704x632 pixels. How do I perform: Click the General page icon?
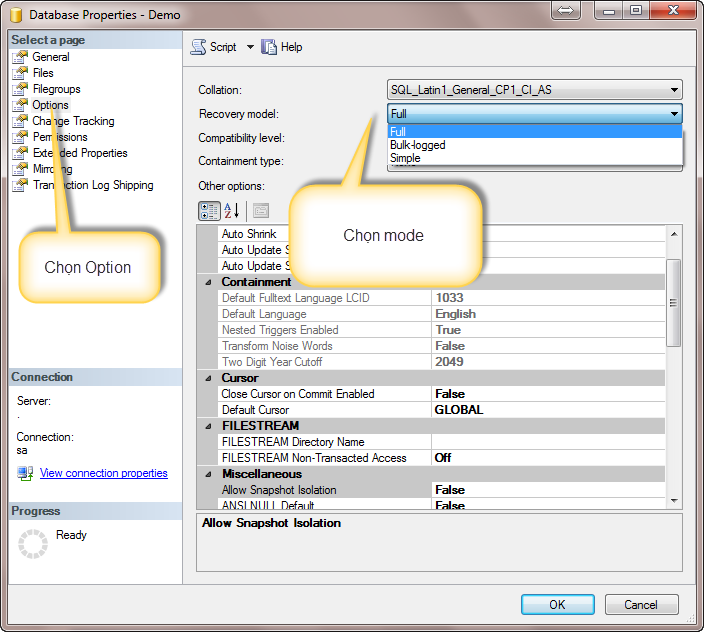tap(20, 57)
